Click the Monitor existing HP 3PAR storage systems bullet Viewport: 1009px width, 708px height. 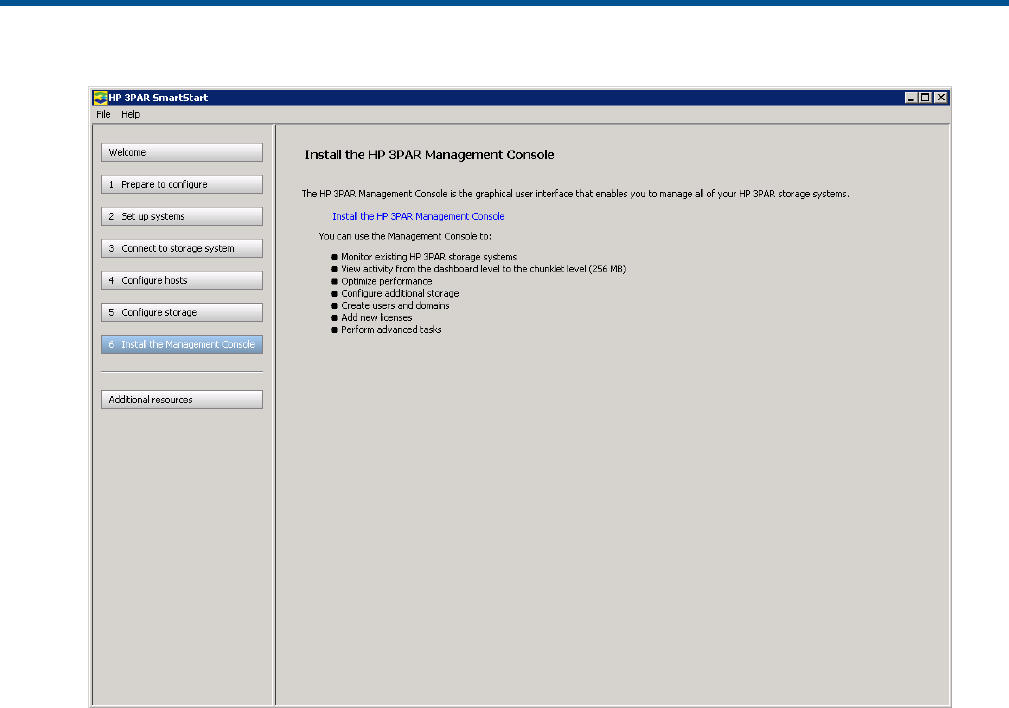coord(428,257)
